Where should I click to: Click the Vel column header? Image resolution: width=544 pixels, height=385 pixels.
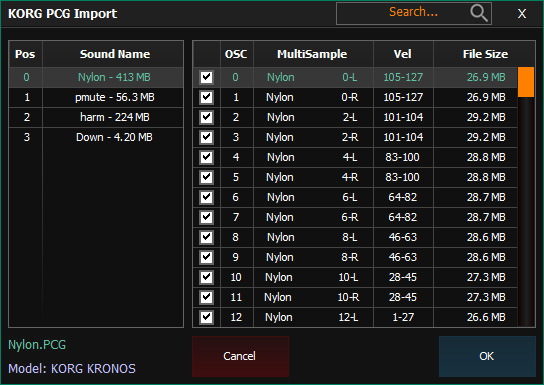pyautogui.click(x=403, y=54)
